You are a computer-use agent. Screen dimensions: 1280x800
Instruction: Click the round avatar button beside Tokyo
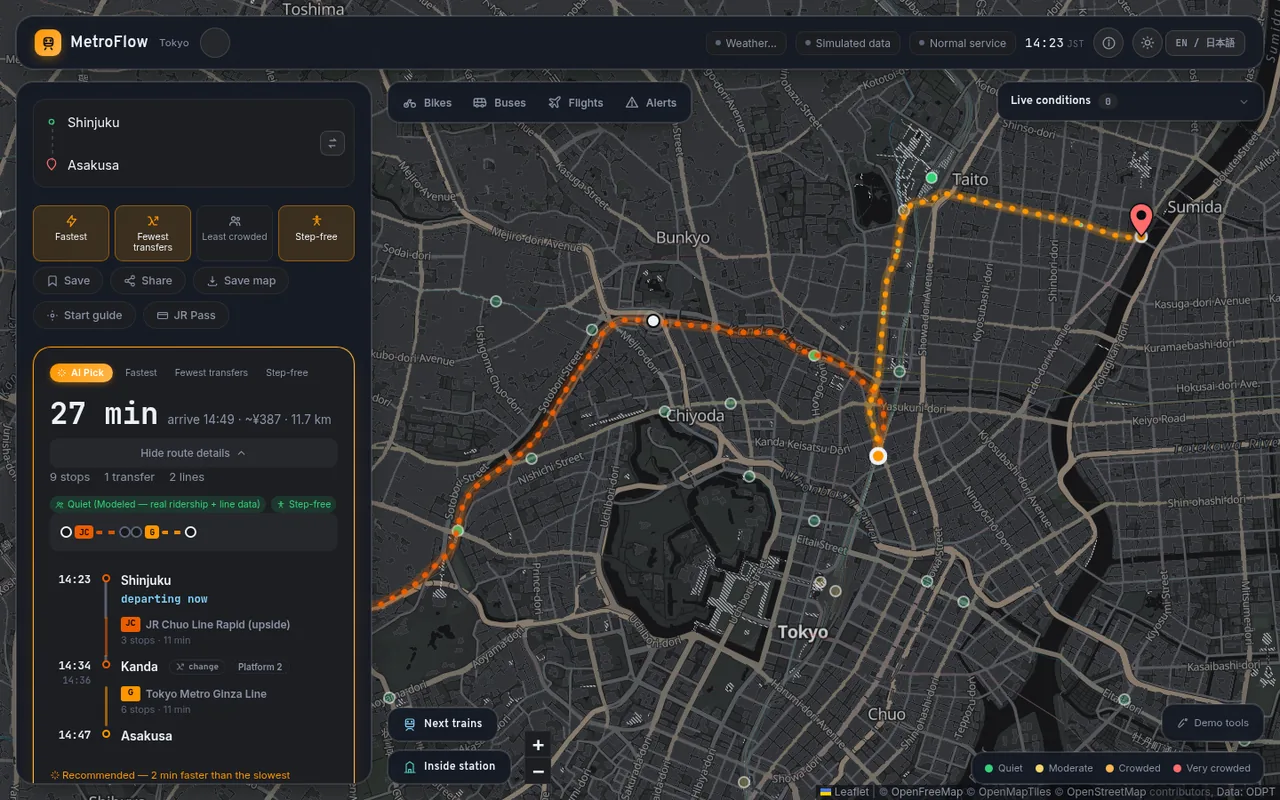pyautogui.click(x=215, y=43)
